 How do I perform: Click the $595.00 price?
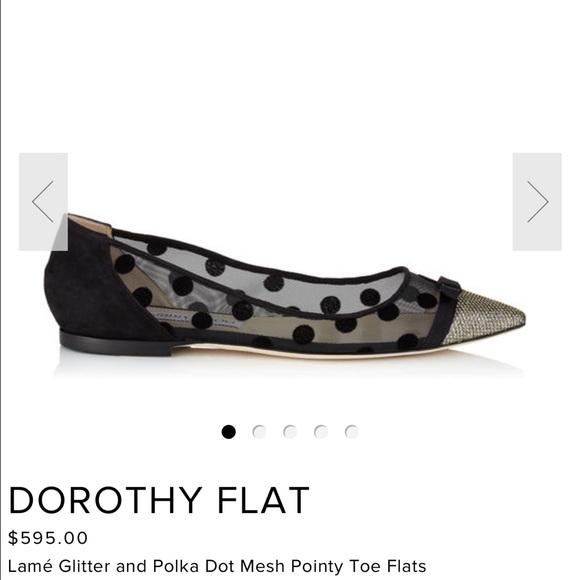(48, 538)
